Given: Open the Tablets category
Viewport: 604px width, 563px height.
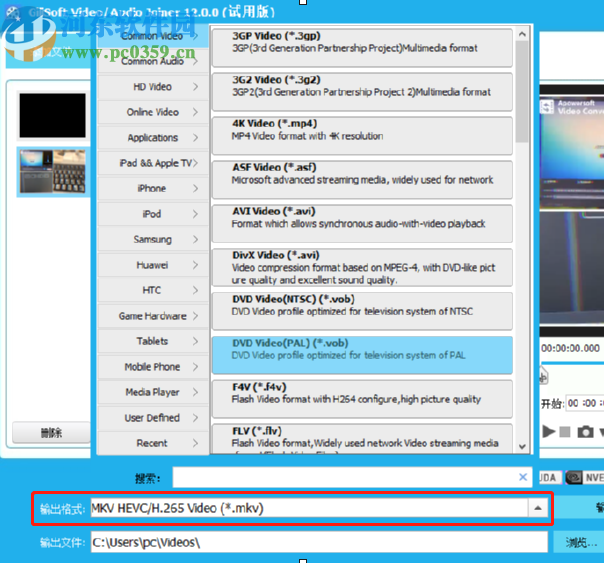Looking at the screenshot, I should (153, 341).
